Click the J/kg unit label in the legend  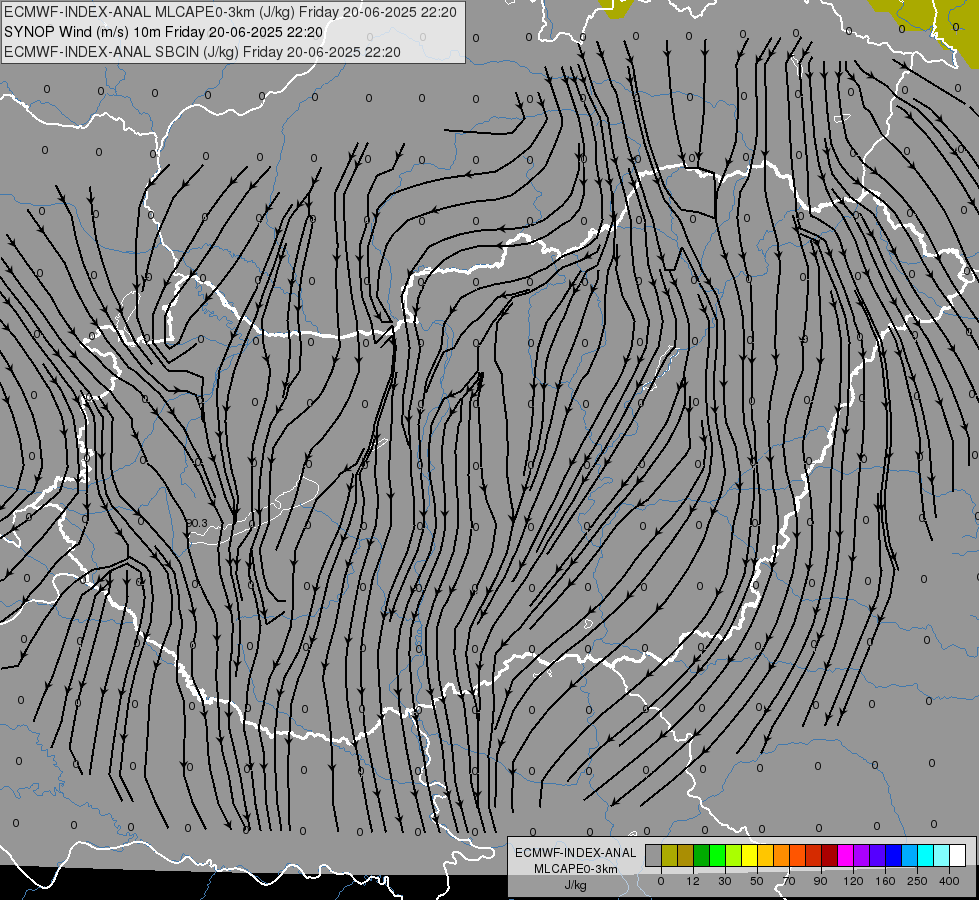tap(575, 884)
